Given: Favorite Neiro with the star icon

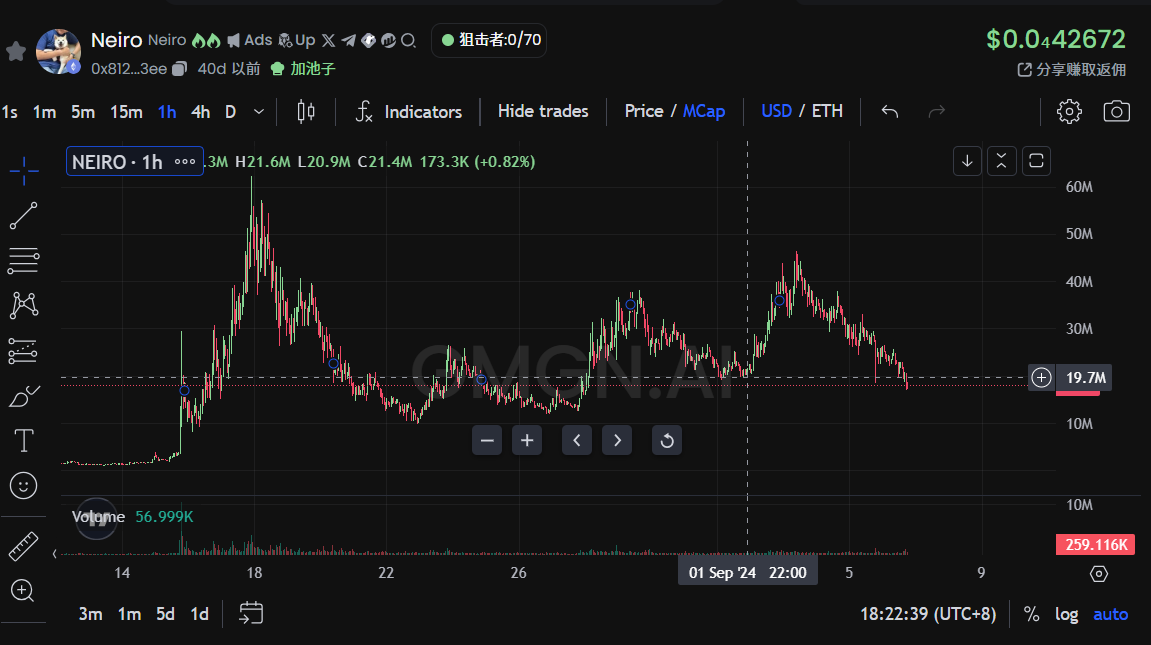Looking at the screenshot, I should pyautogui.click(x=16, y=51).
